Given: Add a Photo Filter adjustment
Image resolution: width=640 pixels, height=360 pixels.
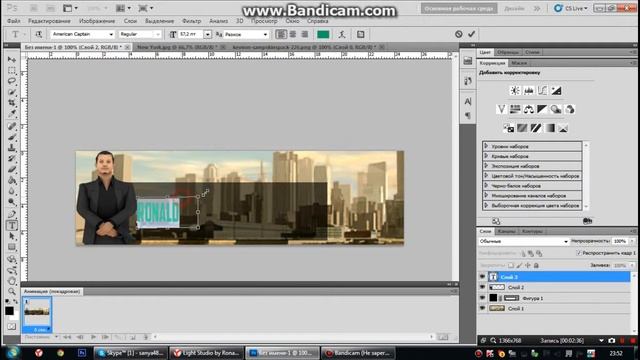Looking at the screenshot, I should pos(556,109).
